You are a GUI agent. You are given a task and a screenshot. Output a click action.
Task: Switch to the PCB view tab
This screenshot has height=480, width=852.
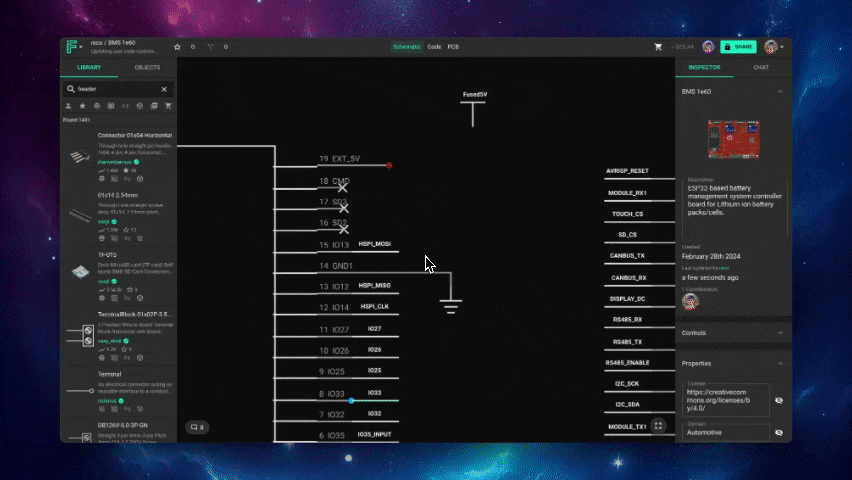pos(453,47)
